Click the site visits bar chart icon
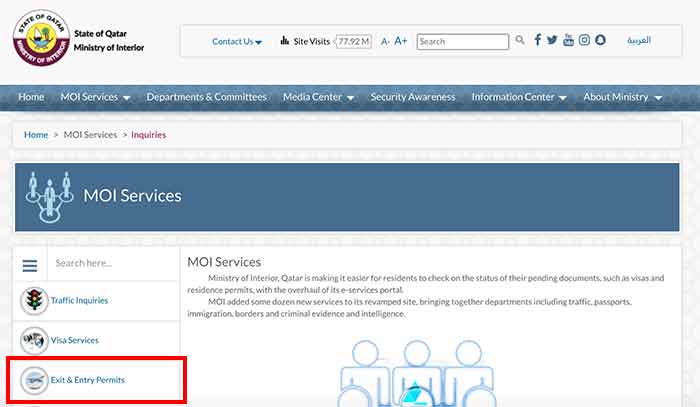 pos(284,41)
